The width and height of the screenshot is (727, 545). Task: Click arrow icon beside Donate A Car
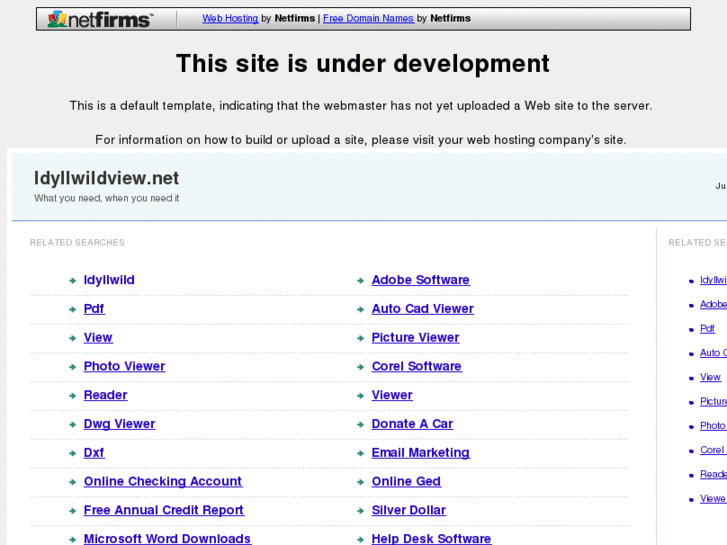click(360, 424)
